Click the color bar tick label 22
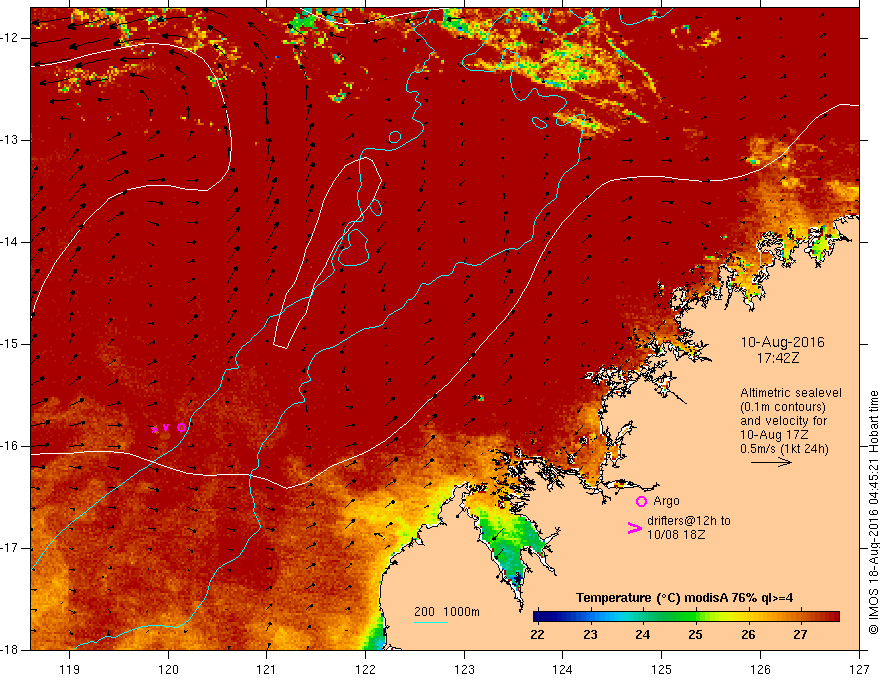The width and height of the screenshot is (880, 680). point(537,635)
